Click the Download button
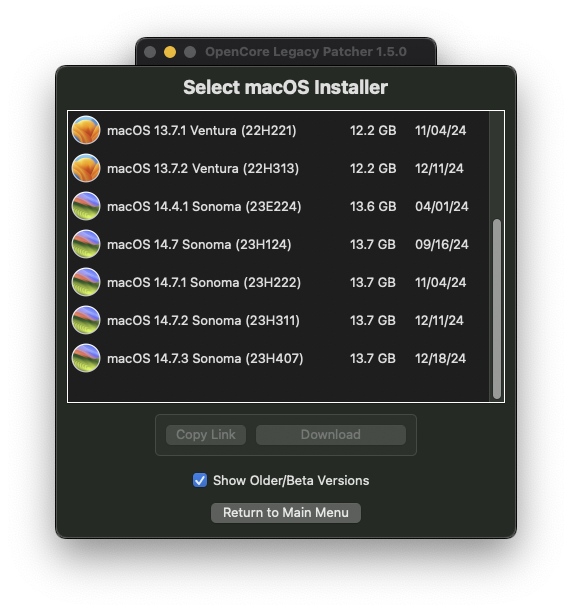Screen dimensions: 572x612 [x=331, y=435]
